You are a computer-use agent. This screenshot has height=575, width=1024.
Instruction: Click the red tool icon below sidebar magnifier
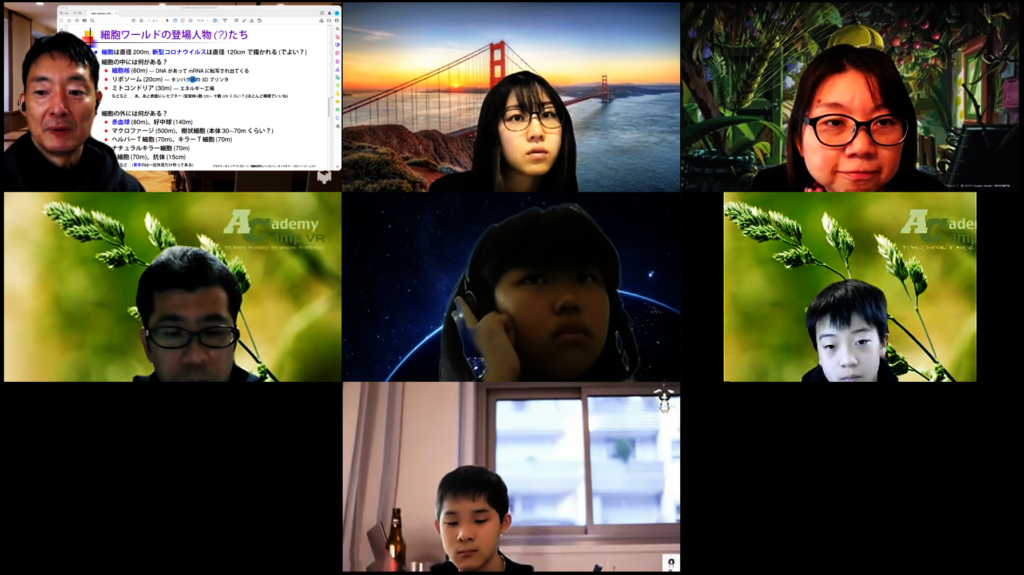click(x=337, y=37)
